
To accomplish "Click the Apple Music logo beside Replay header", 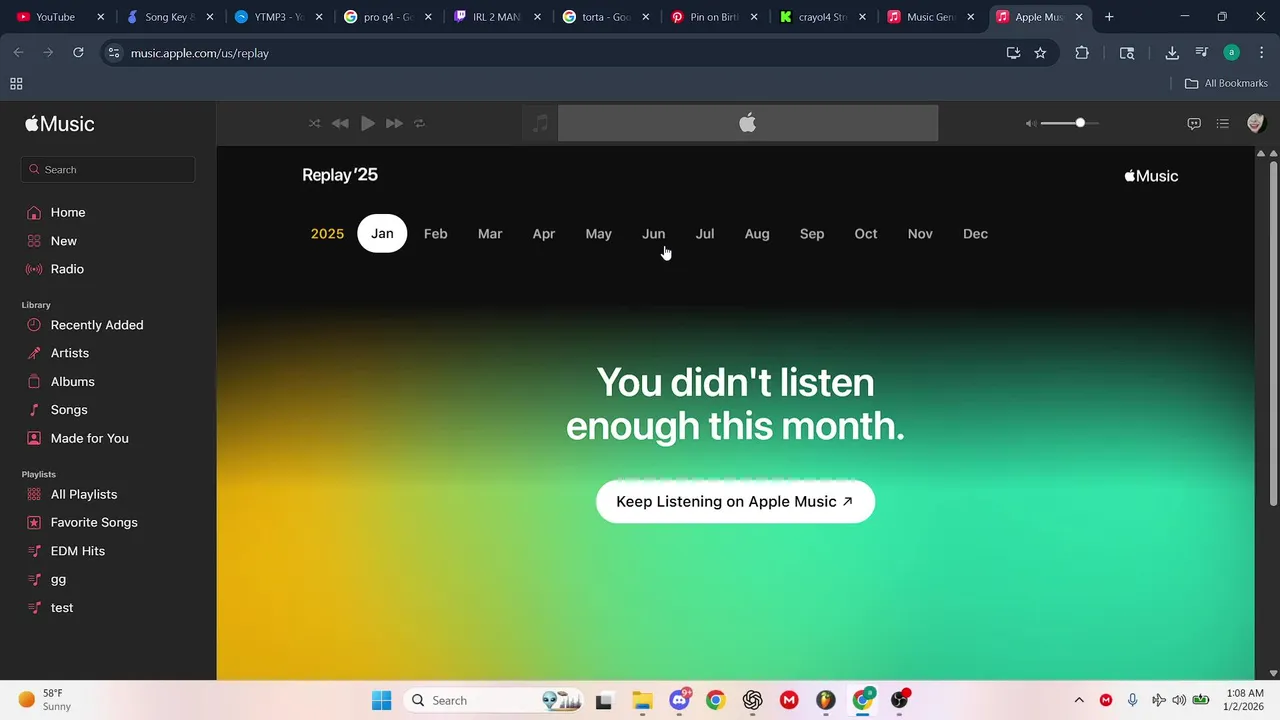I will [1151, 176].
